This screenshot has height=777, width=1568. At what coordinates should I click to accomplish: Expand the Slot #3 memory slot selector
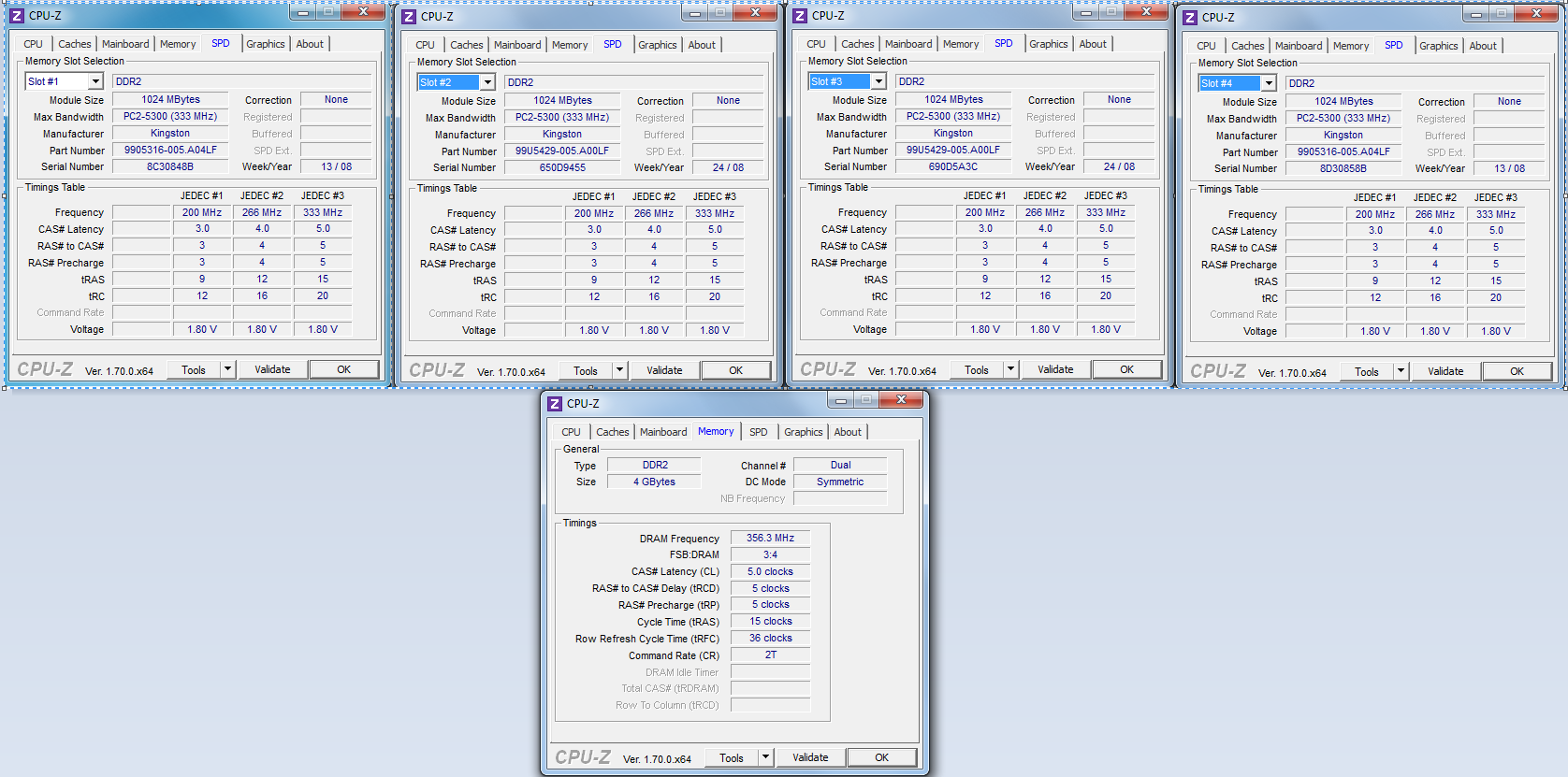[878, 82]
